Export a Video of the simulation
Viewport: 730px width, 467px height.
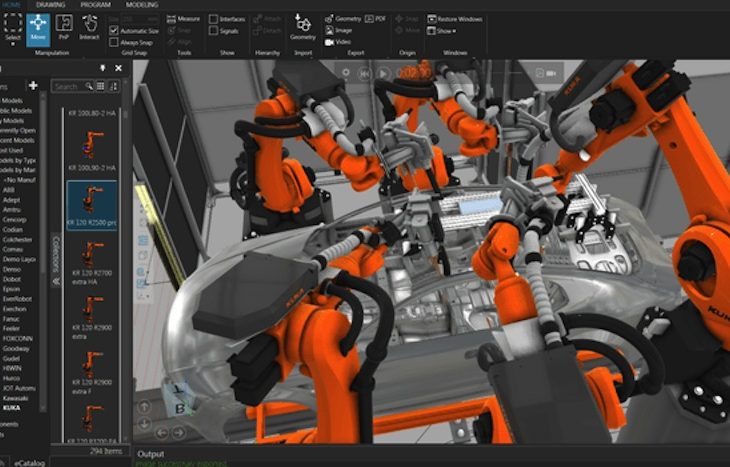(338, 42)
